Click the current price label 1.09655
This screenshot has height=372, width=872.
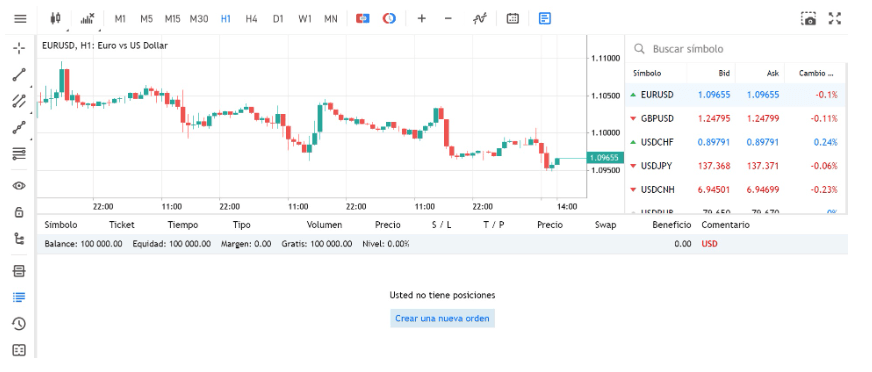coord(604,157)
